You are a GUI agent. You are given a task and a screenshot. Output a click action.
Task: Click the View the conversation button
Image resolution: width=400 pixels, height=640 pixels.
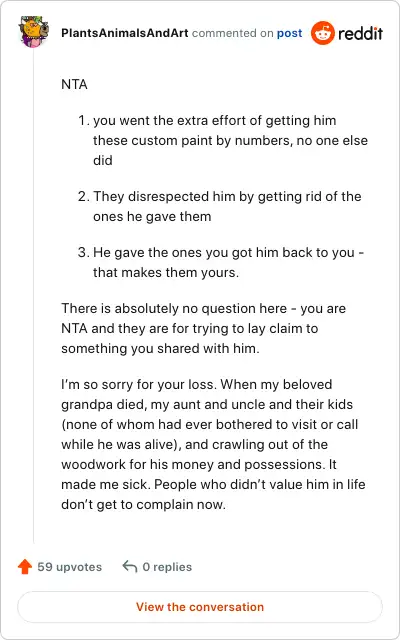[x=200, y=607]
